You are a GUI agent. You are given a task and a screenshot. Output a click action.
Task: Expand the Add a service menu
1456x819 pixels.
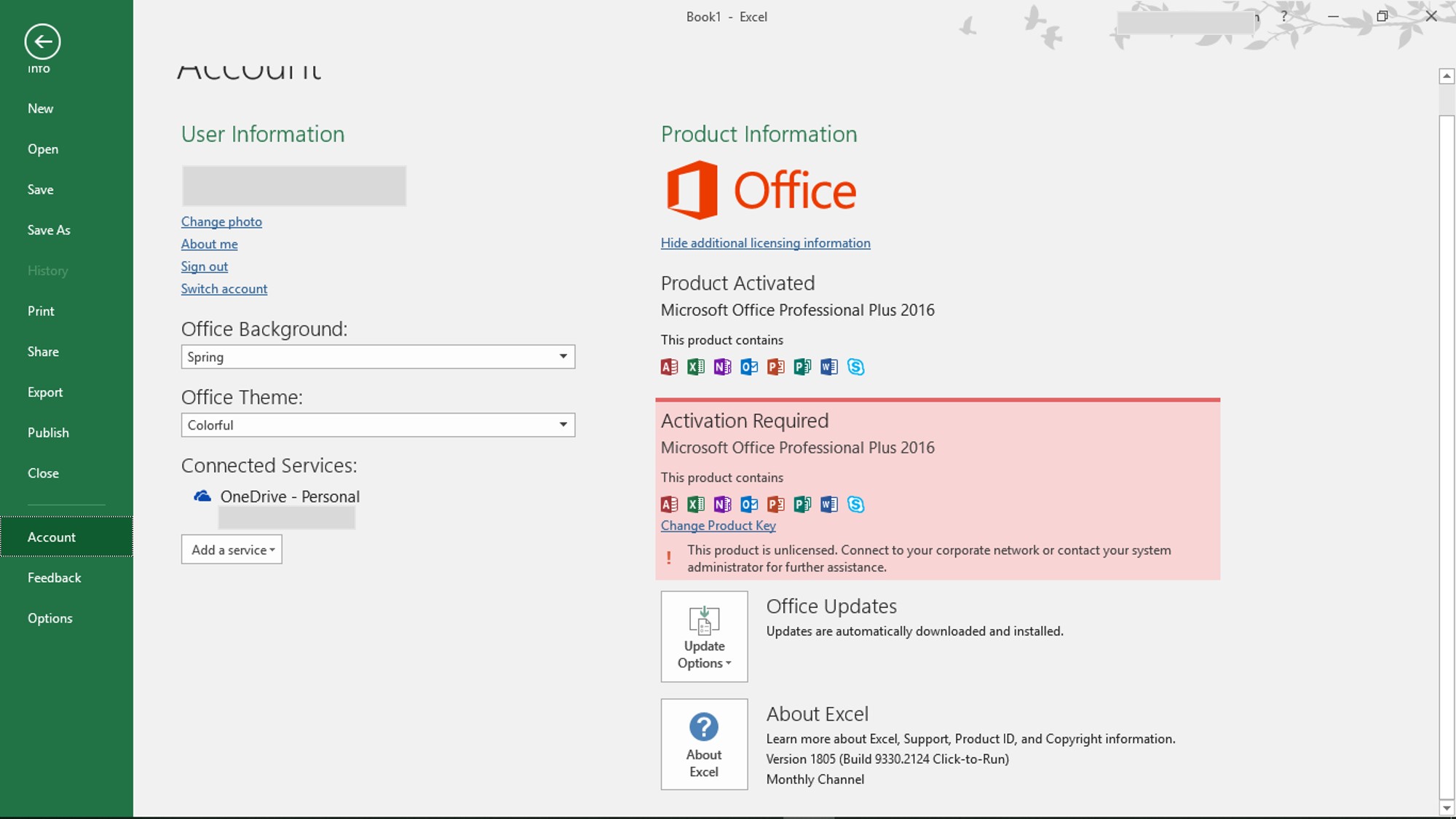tap(232, 550)
